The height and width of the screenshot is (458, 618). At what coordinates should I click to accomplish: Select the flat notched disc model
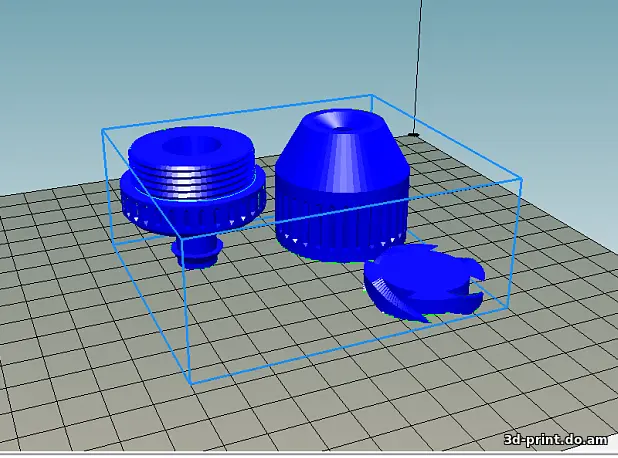pos(423,283)
